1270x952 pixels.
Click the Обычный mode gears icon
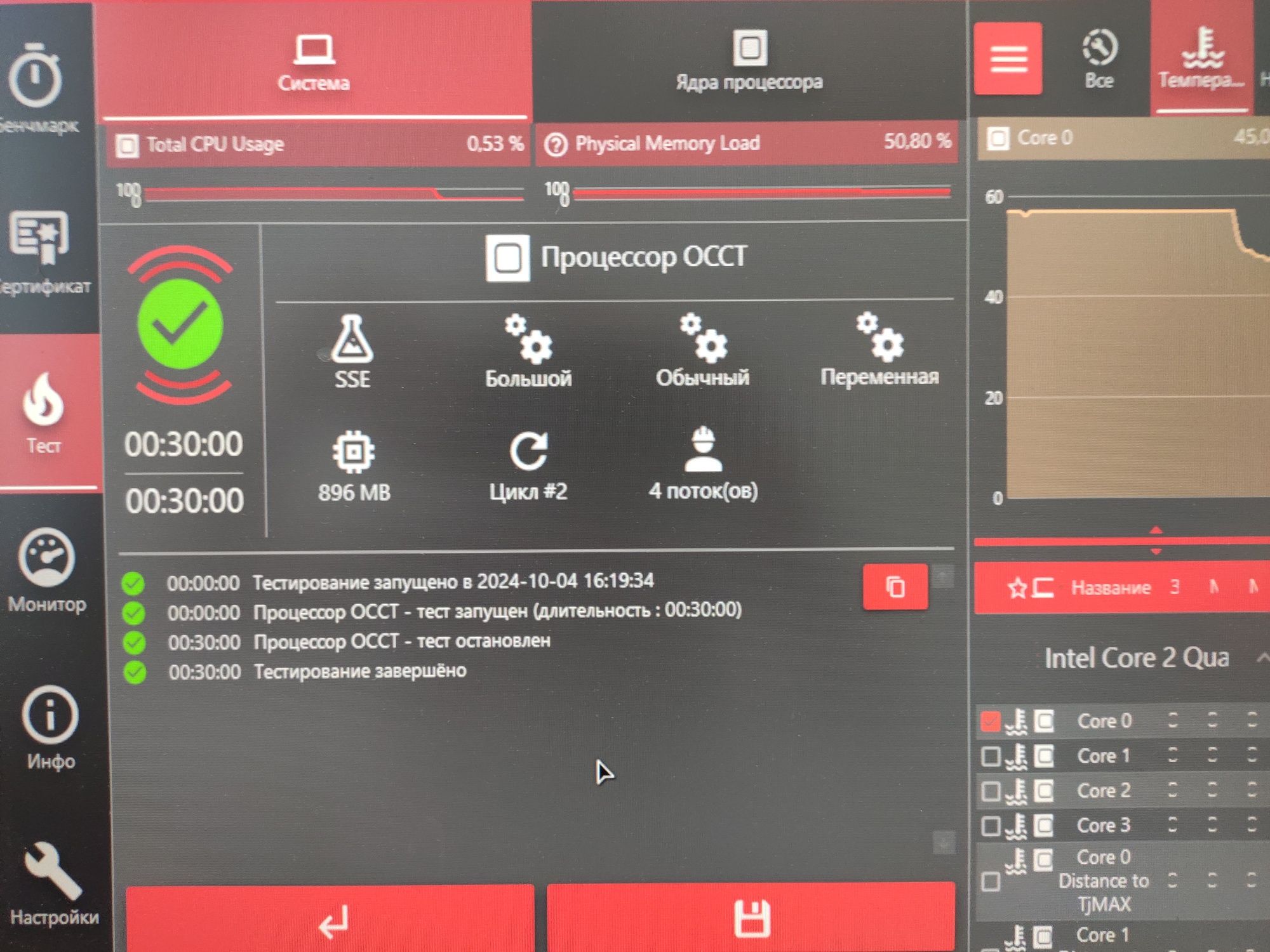click(704, 338)
